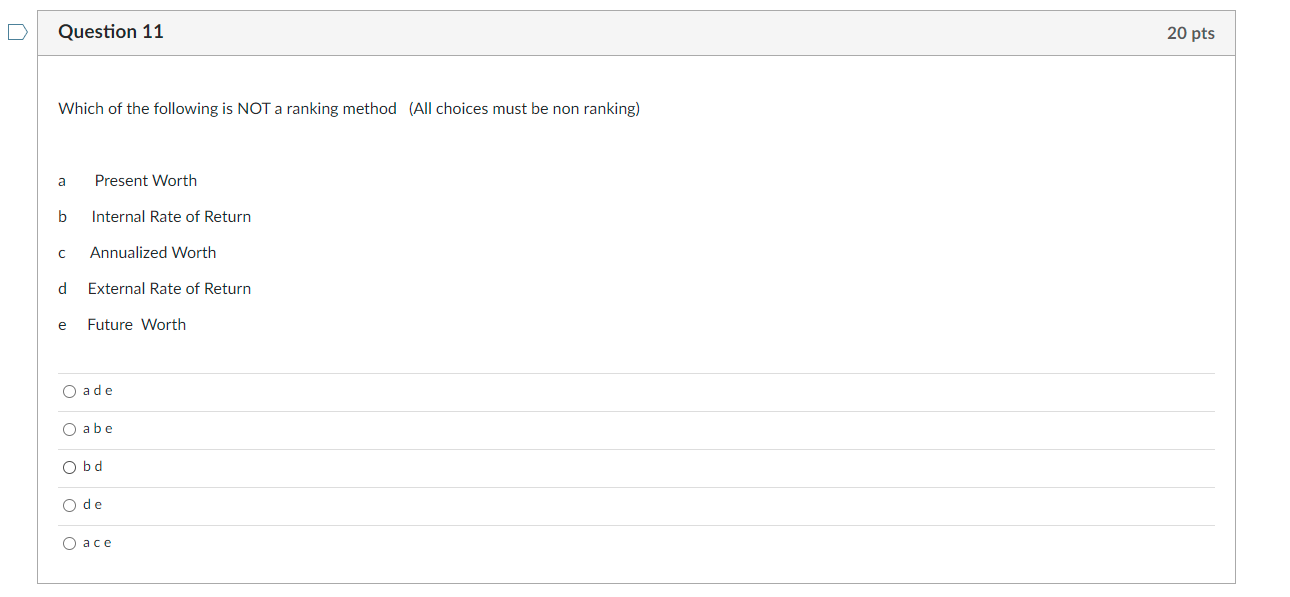Click the 'a b e' answer label text
Screen dimensions: 1290x597
tap(98, 429)
